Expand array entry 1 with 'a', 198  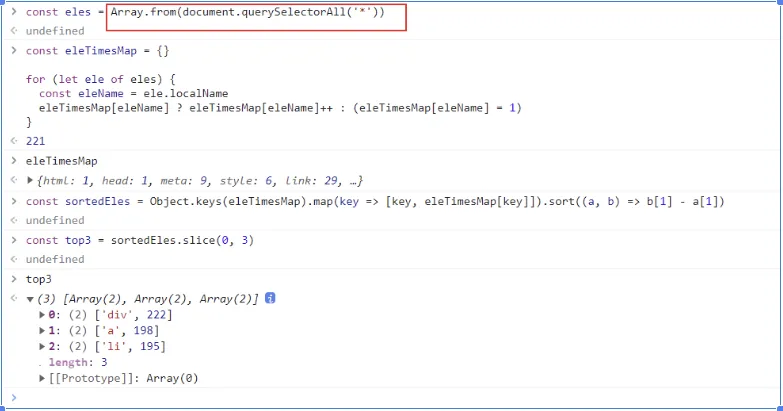pyautogui.click(x=42, y=330)
